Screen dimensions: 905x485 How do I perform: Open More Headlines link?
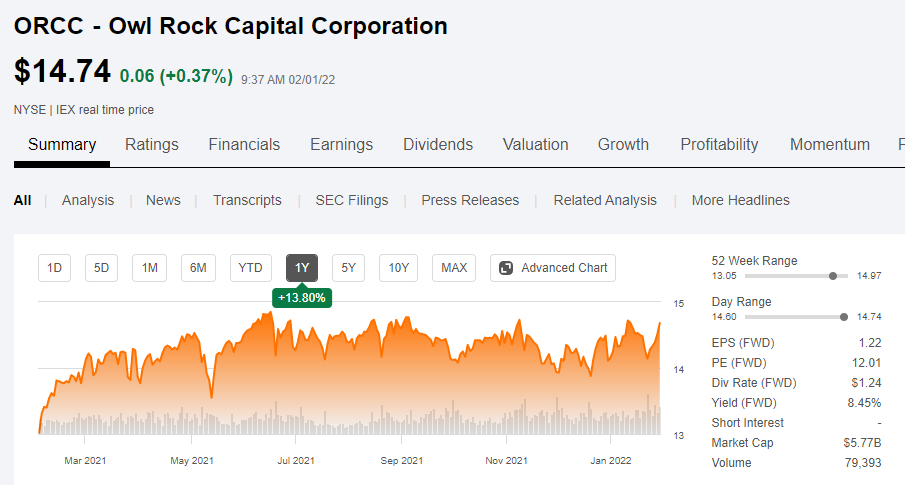click(741, 200)
